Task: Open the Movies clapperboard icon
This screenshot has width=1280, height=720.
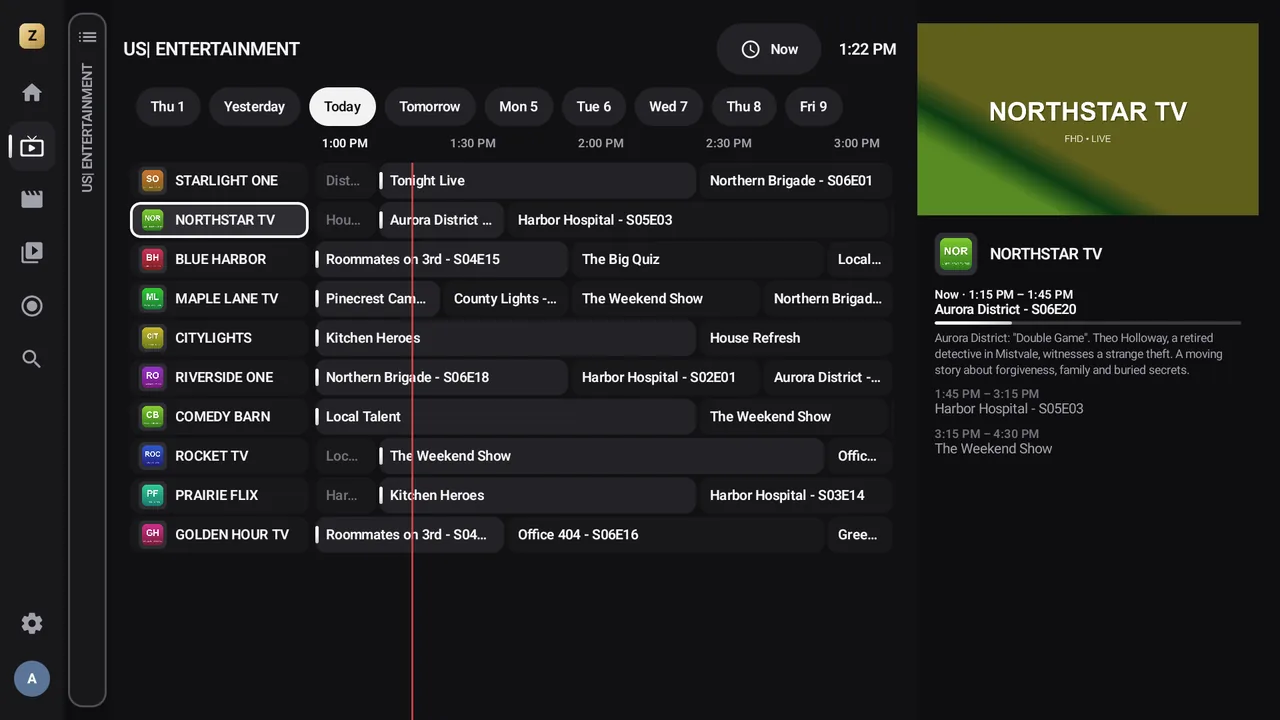Action: (x=32, y=200)
